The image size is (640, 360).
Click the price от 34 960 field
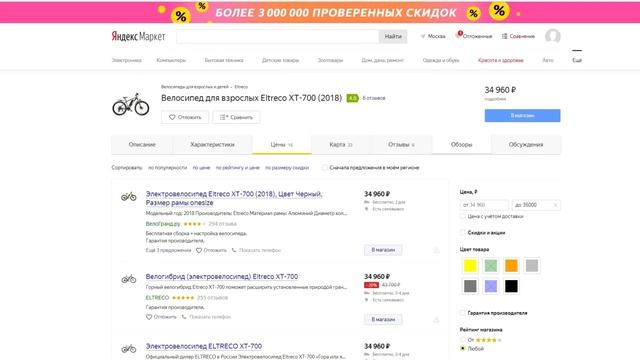point(484,205)
